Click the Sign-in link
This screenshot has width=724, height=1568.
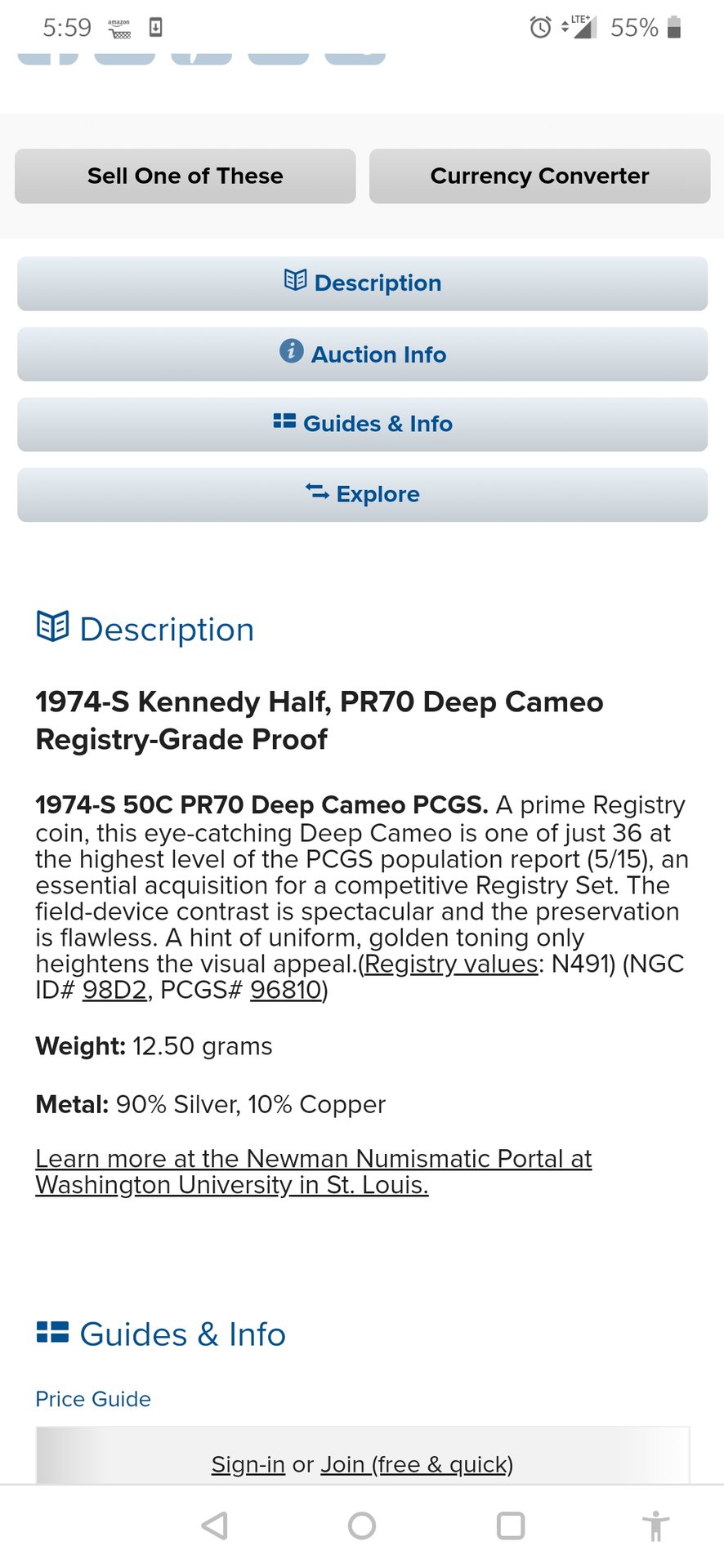coord(248,1464)
